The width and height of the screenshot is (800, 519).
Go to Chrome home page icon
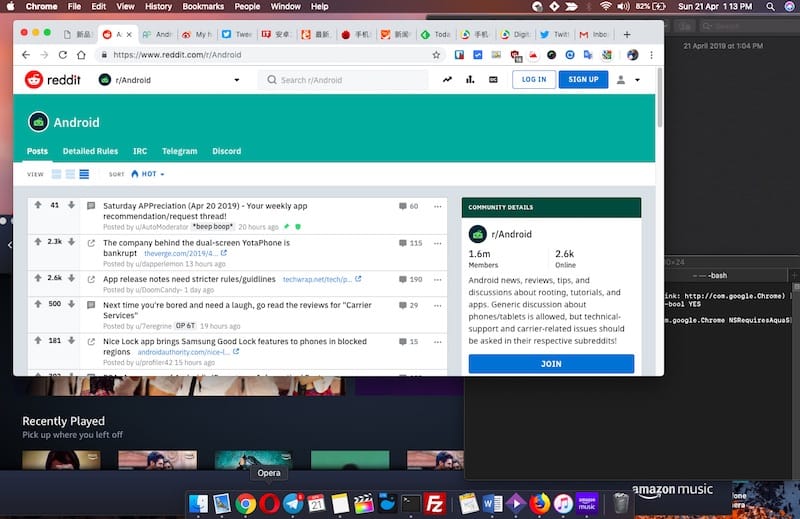tap(81, 55)
